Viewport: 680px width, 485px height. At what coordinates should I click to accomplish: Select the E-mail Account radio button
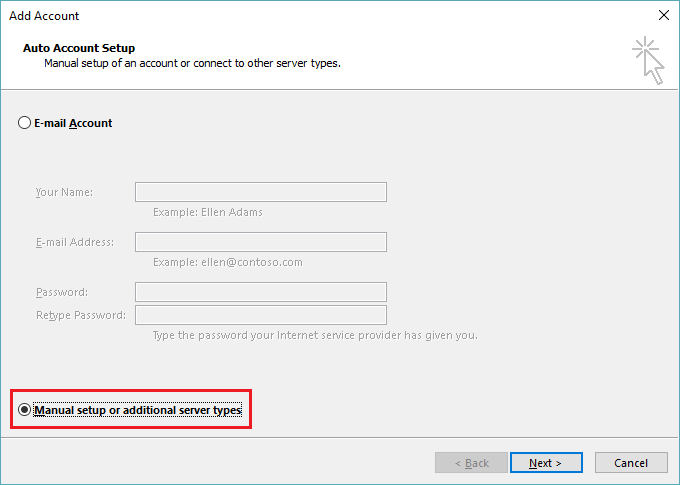pos(25,123)
